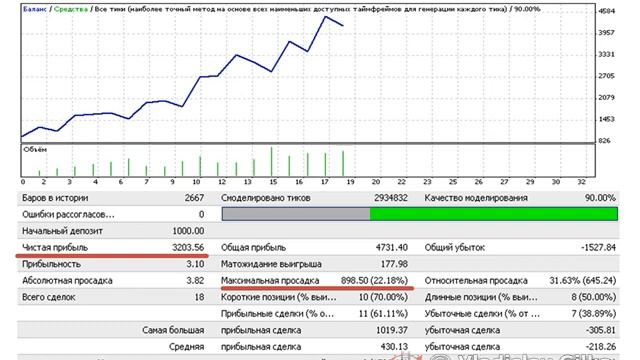Select profit factor value 3.10

point(195,264)
